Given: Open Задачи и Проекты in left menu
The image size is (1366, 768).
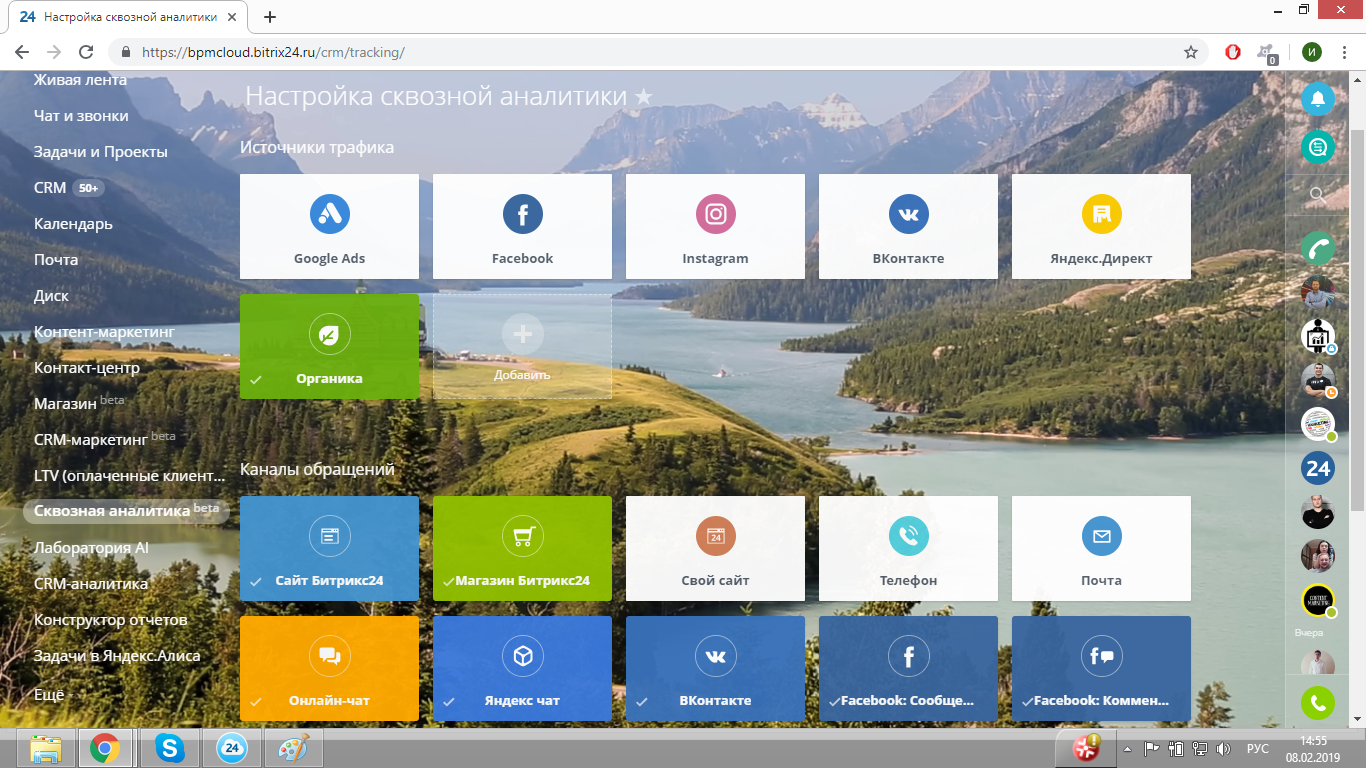Looking at the screenshot, I should click(100, 152).
